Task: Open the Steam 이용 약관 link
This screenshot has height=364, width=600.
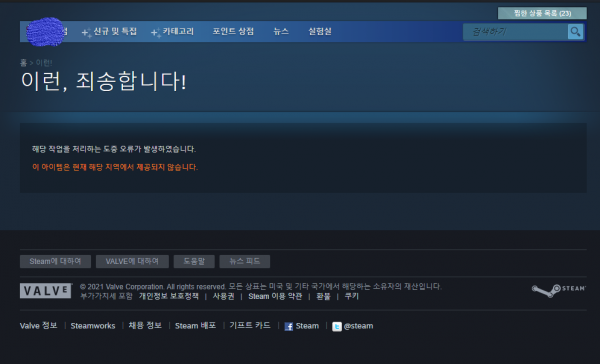Action: click(x=275, y=296)
